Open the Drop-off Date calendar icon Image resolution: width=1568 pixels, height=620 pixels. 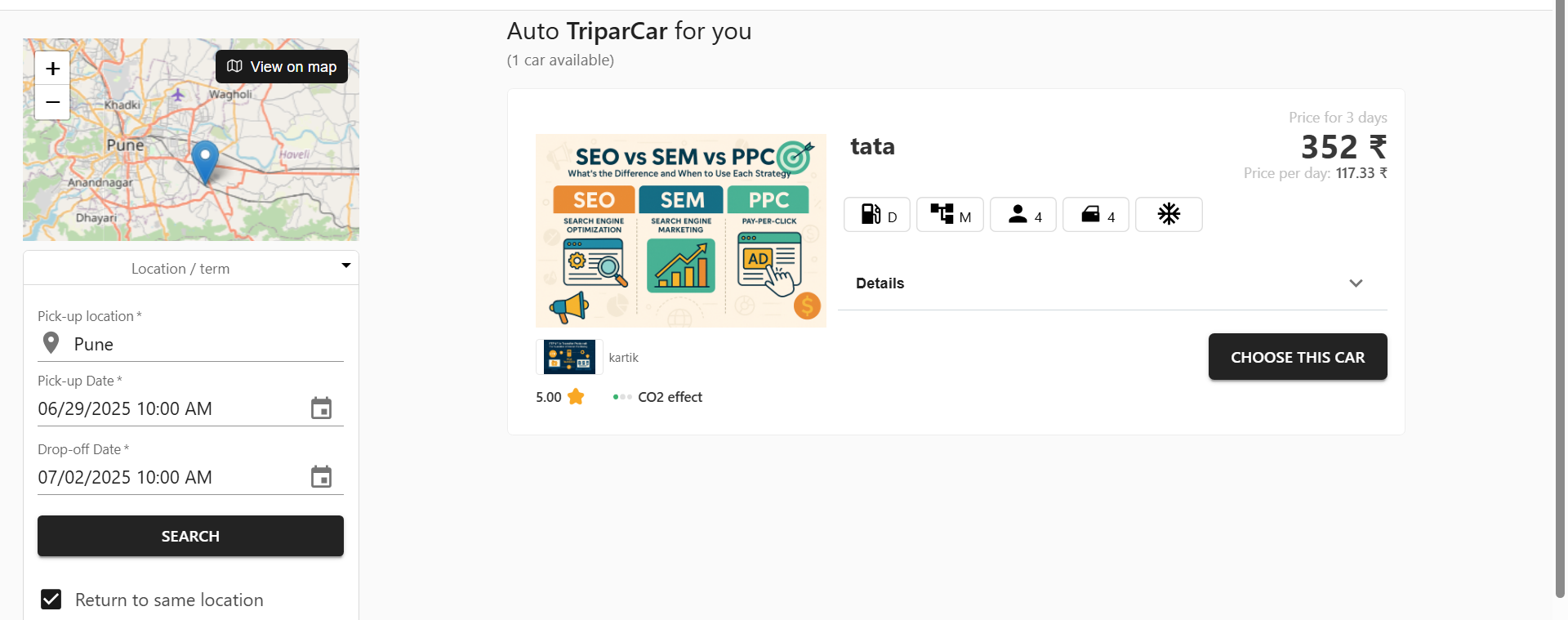pyautogui.click(x=320, y=476)
